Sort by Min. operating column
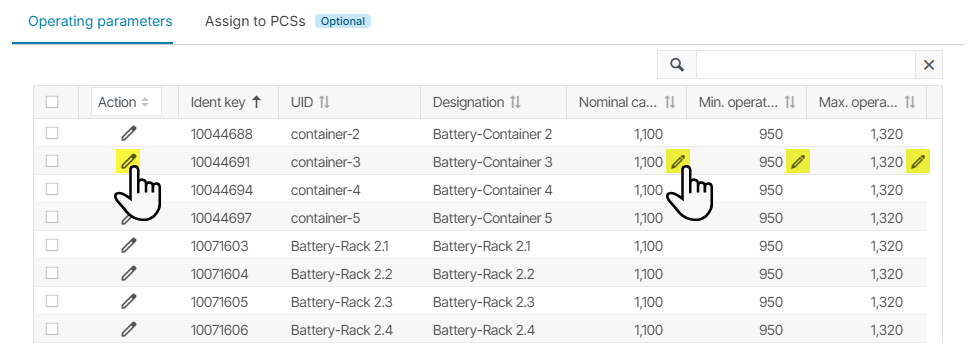Screen dimensions: 974x361 click(790, 103)
